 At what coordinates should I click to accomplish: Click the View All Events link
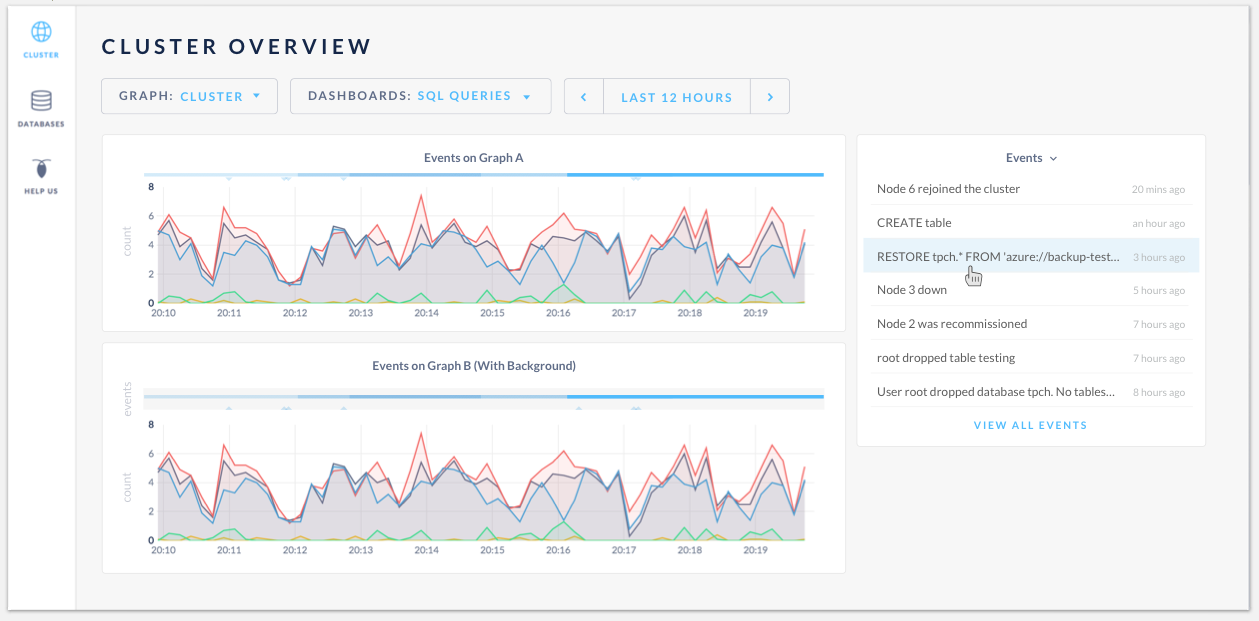(1030, 425)
